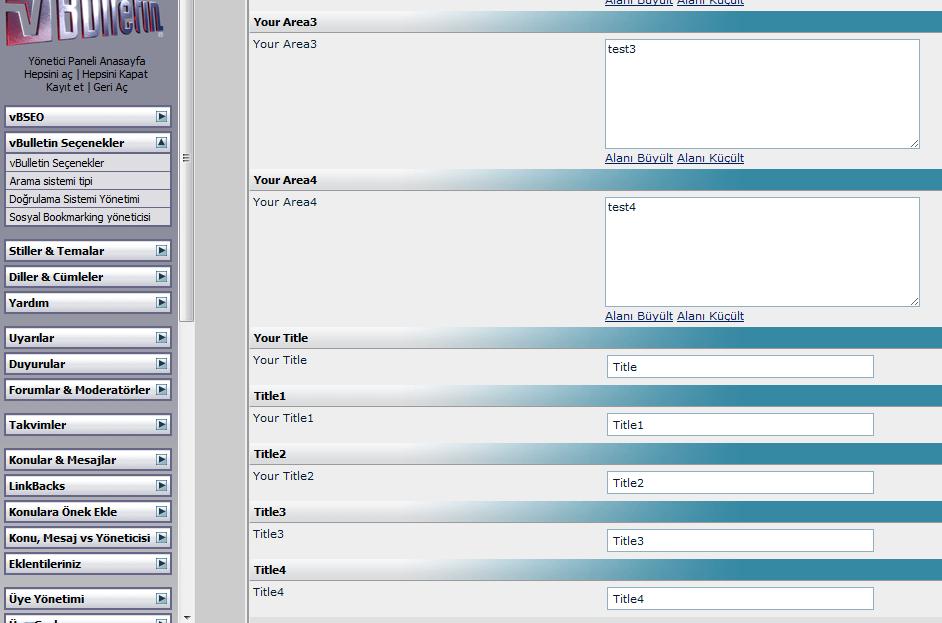Click Alanı Büyült under Your Area3
The height and width of the screenshot is (623, 942).
[638, 158]
